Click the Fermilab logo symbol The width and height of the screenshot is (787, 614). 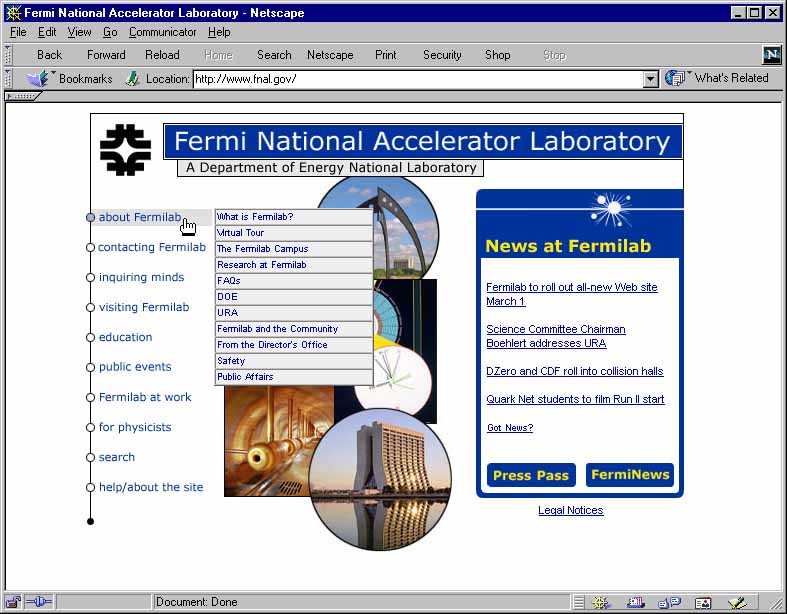coord(125,150)
